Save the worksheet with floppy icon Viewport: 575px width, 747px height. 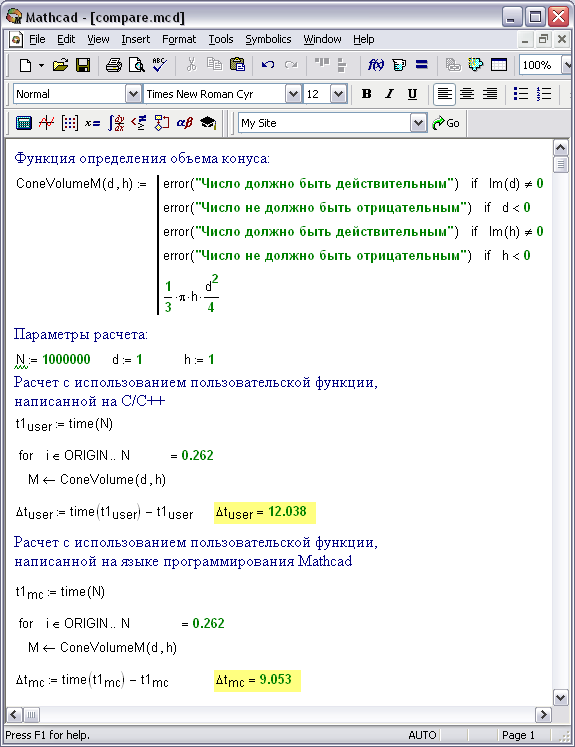click(83, 65)
